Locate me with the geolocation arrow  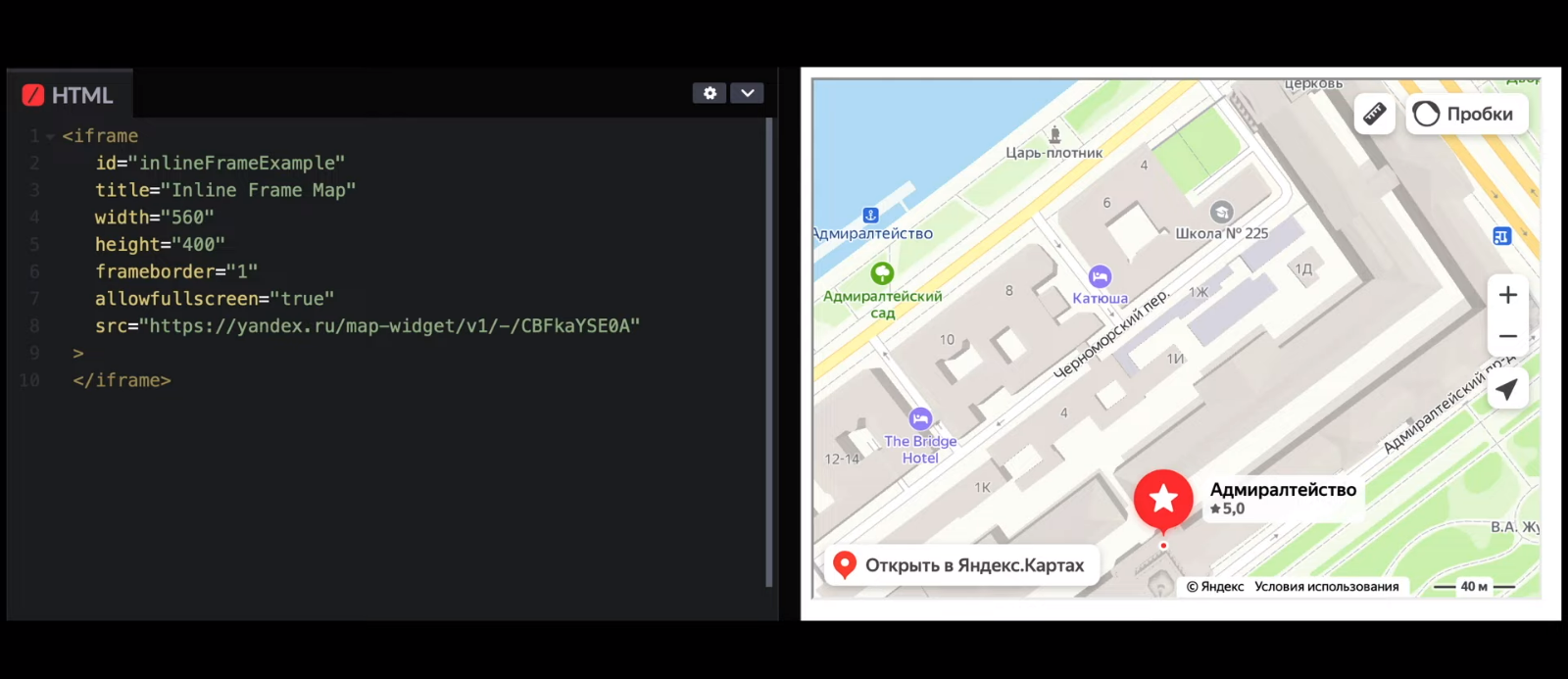coord(1507,389)
